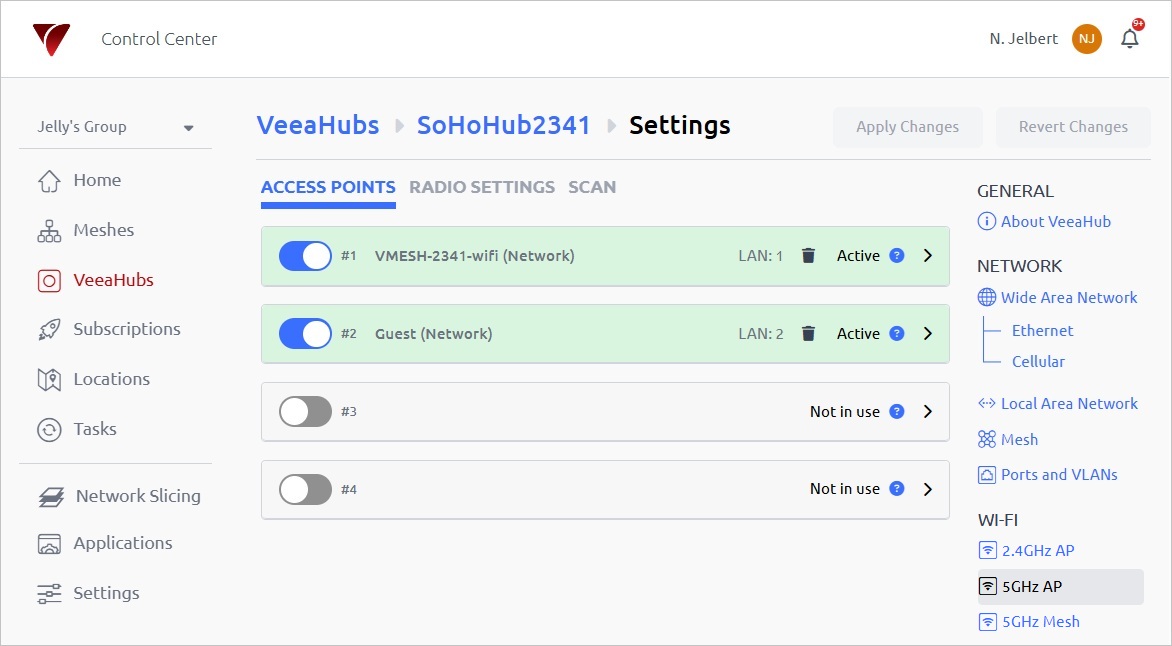Click the VeeaHubs square icon in sidebar
The height and width of the screenshot is (646, 1172).
[49, 280]
